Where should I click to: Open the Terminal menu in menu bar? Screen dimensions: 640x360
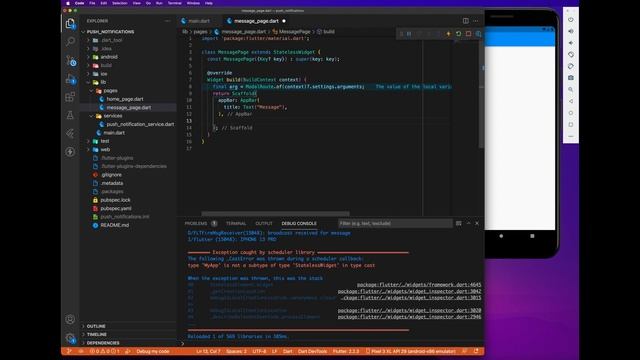(x=175, y=3)
